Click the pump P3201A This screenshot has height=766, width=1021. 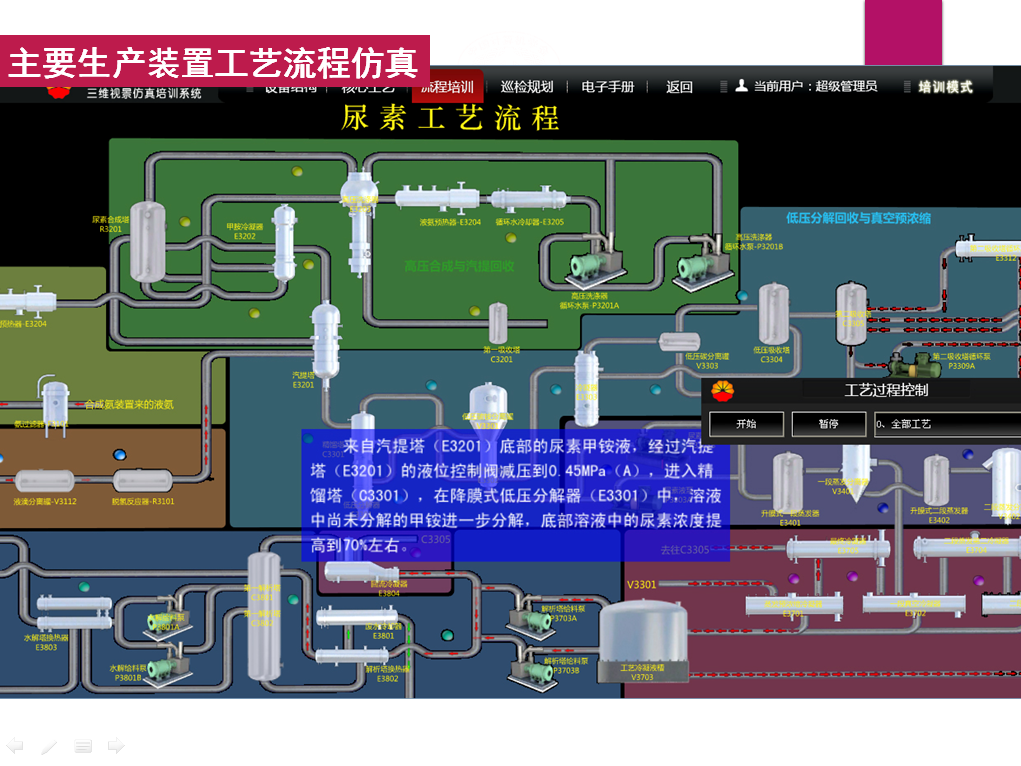click(x=594, y=264)
